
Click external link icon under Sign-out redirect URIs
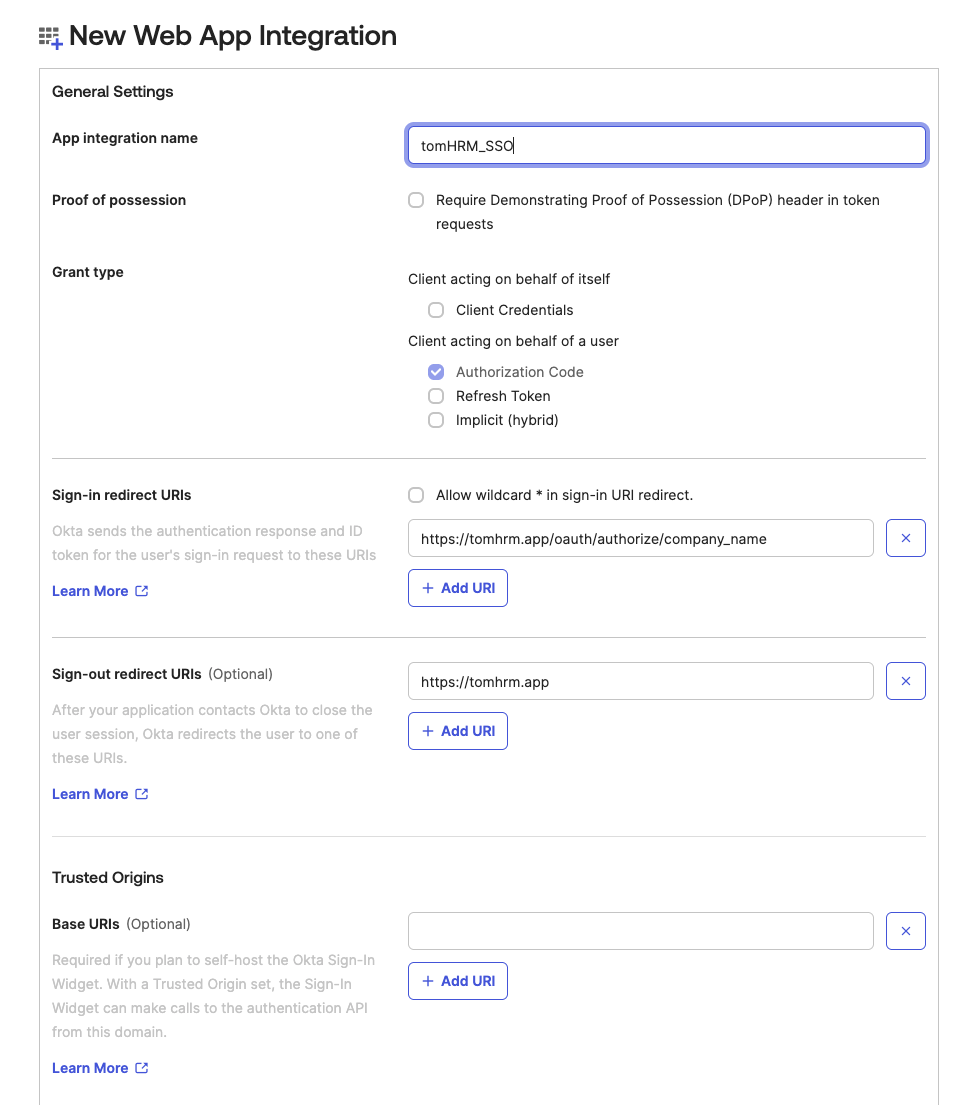pos(142,794)
